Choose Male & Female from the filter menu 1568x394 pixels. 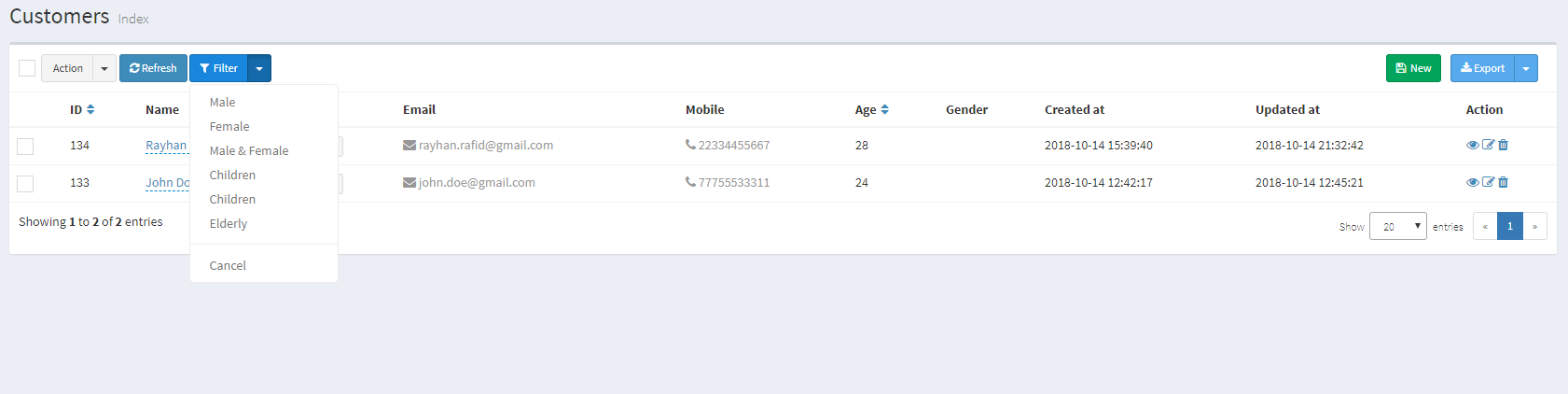(249, 150)
